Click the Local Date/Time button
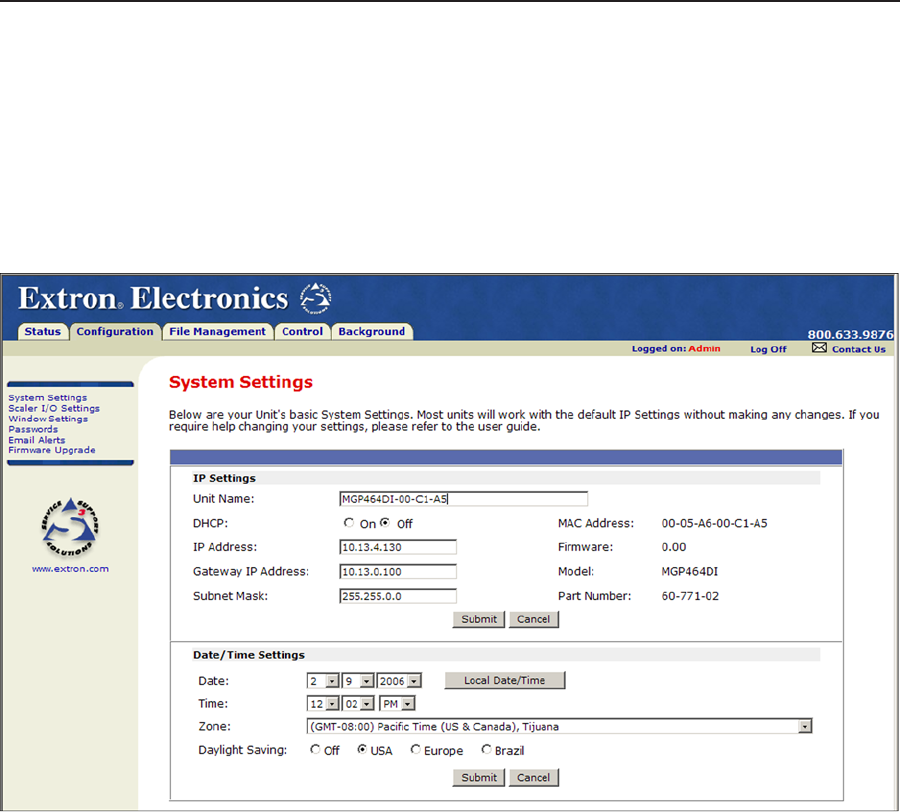900x812 pixels. 505,681
